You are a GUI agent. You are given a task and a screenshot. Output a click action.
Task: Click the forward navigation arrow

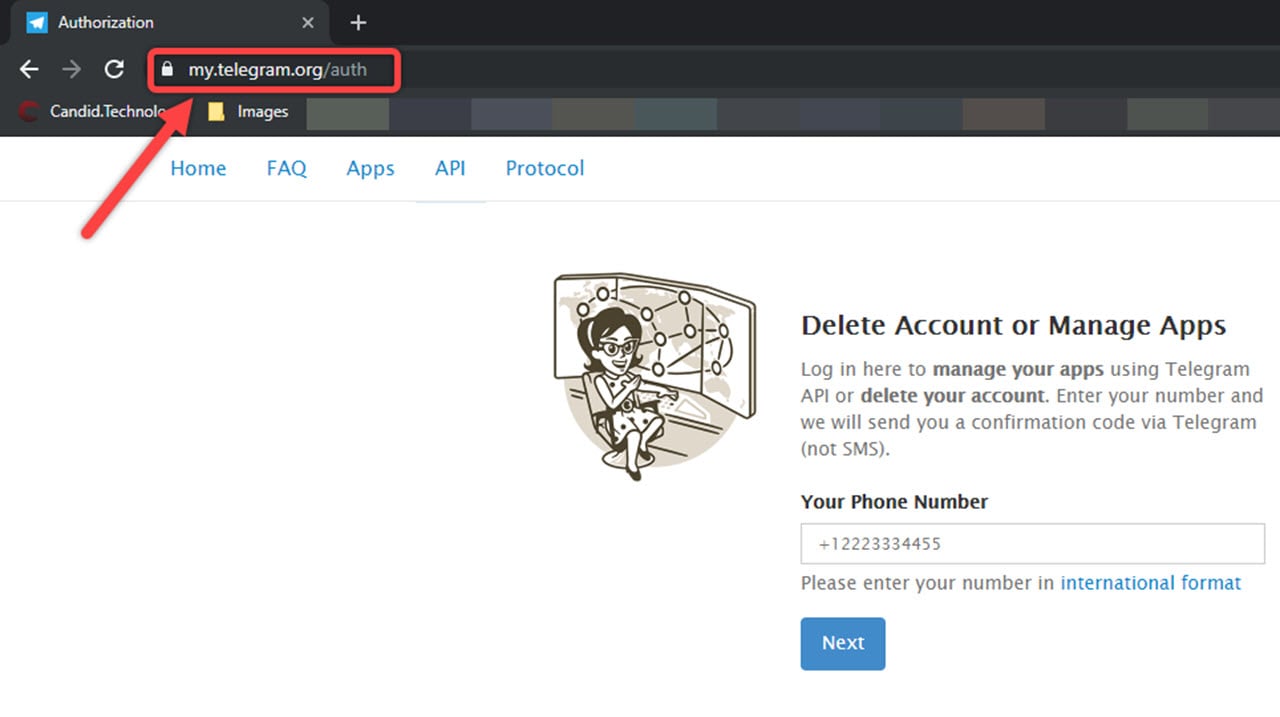pos(71,69)
